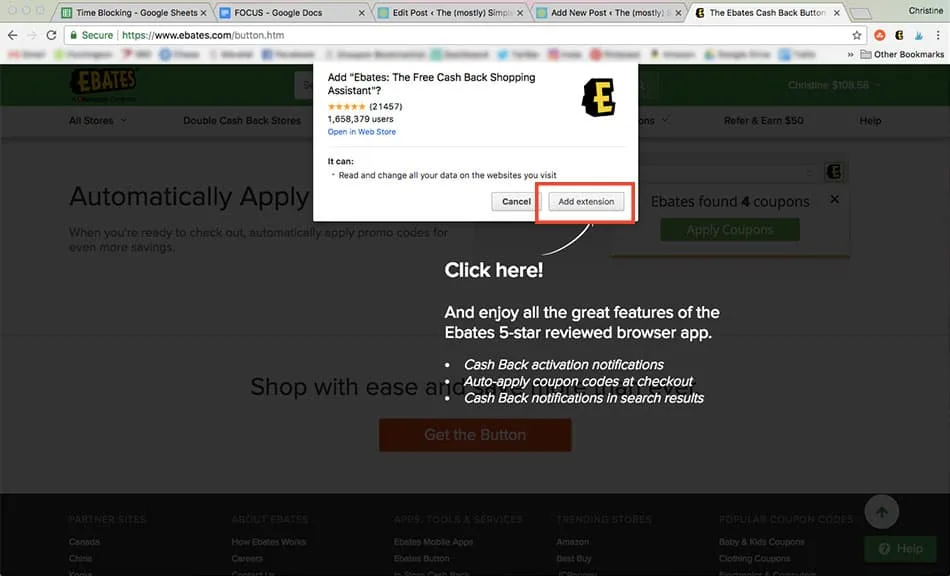Viewport: 950px width, 576px height.
Task: Cancel the add-extension dialog
Action: pos(516,202)
